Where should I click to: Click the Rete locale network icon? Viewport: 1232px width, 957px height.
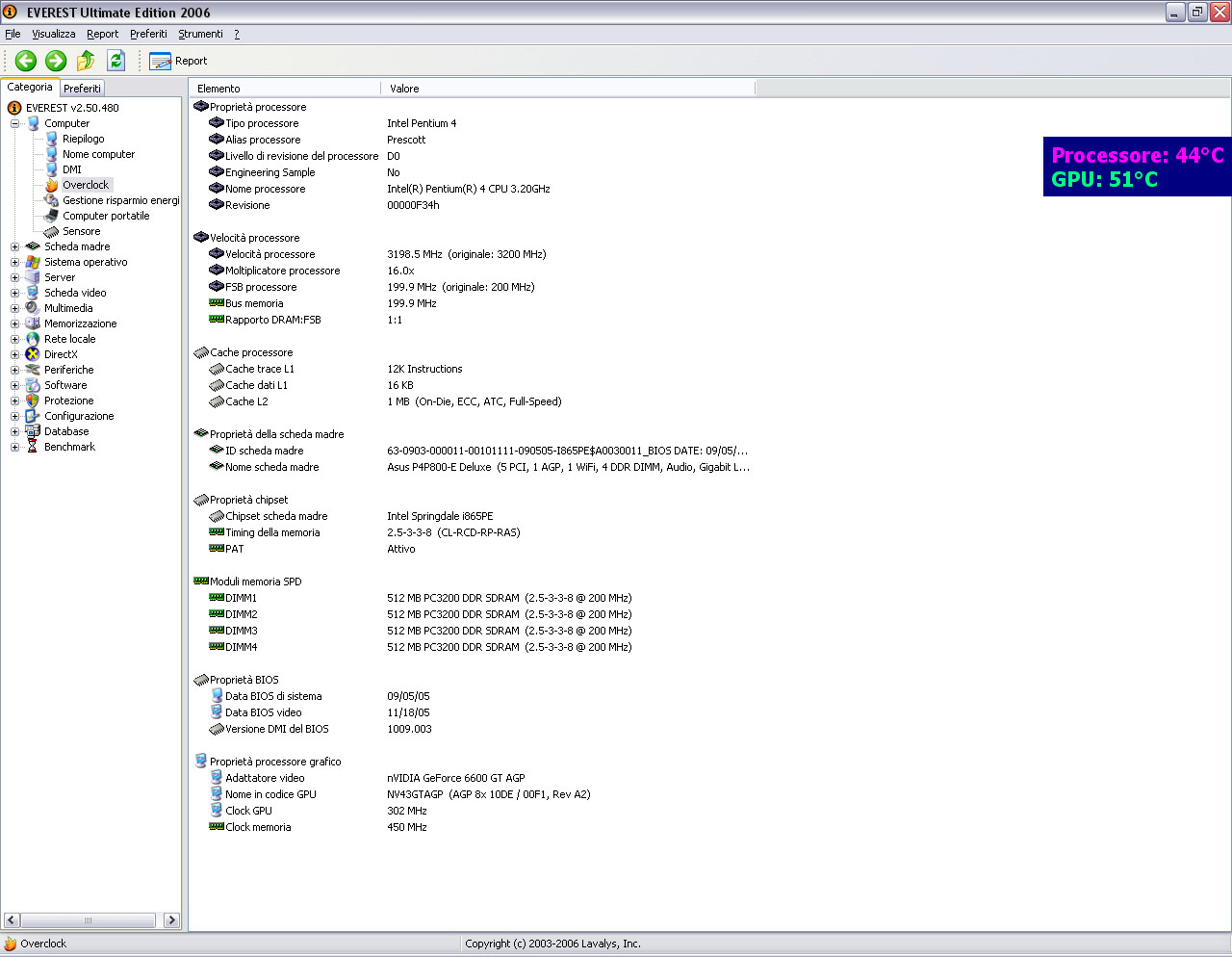33,339
